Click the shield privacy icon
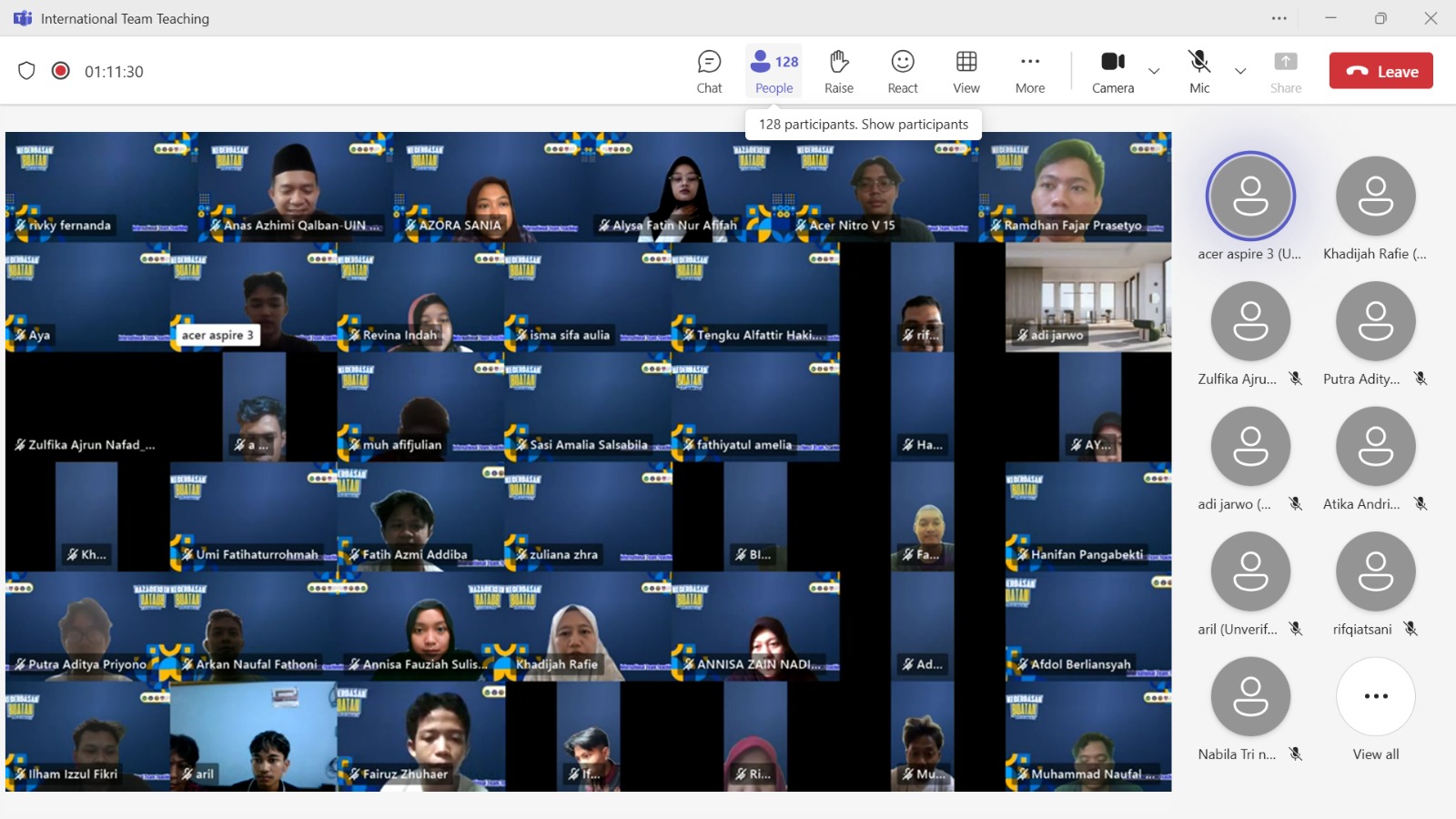Image resolution: width=1456 pixels, height=819 pixels. (x=26, y=71)
